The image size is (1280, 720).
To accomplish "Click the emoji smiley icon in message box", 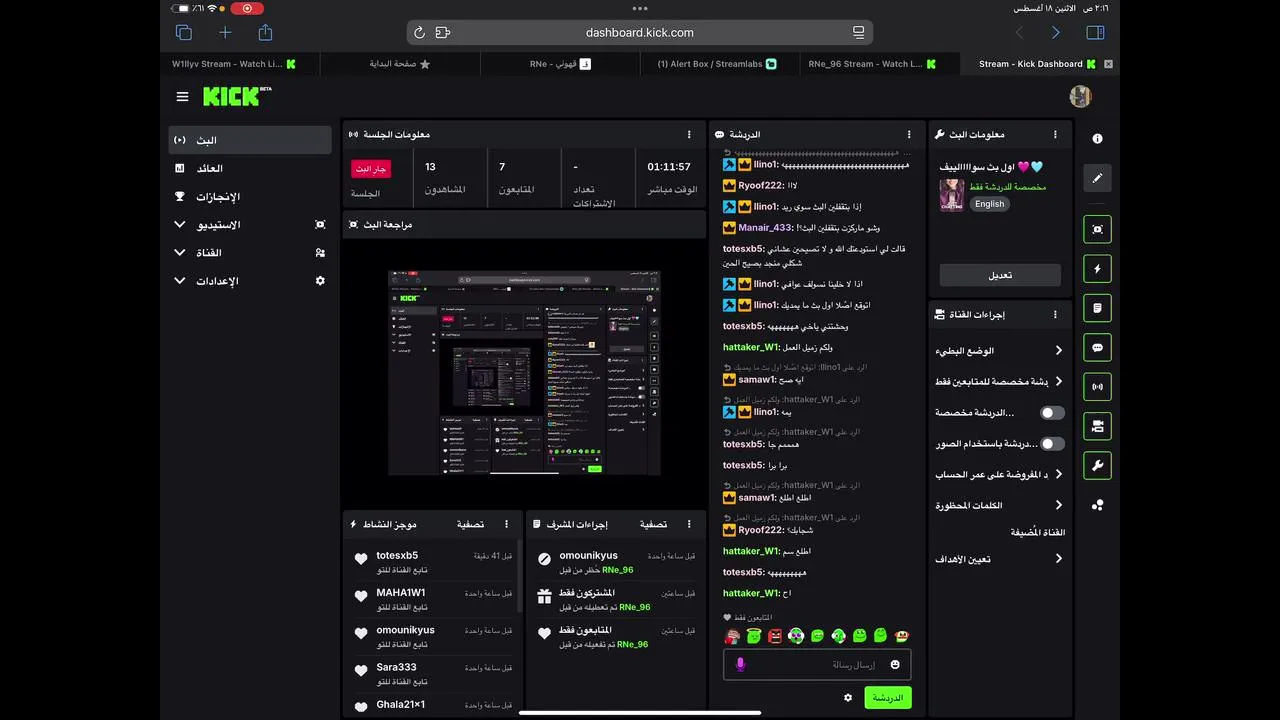I will (x=895, y=665).
